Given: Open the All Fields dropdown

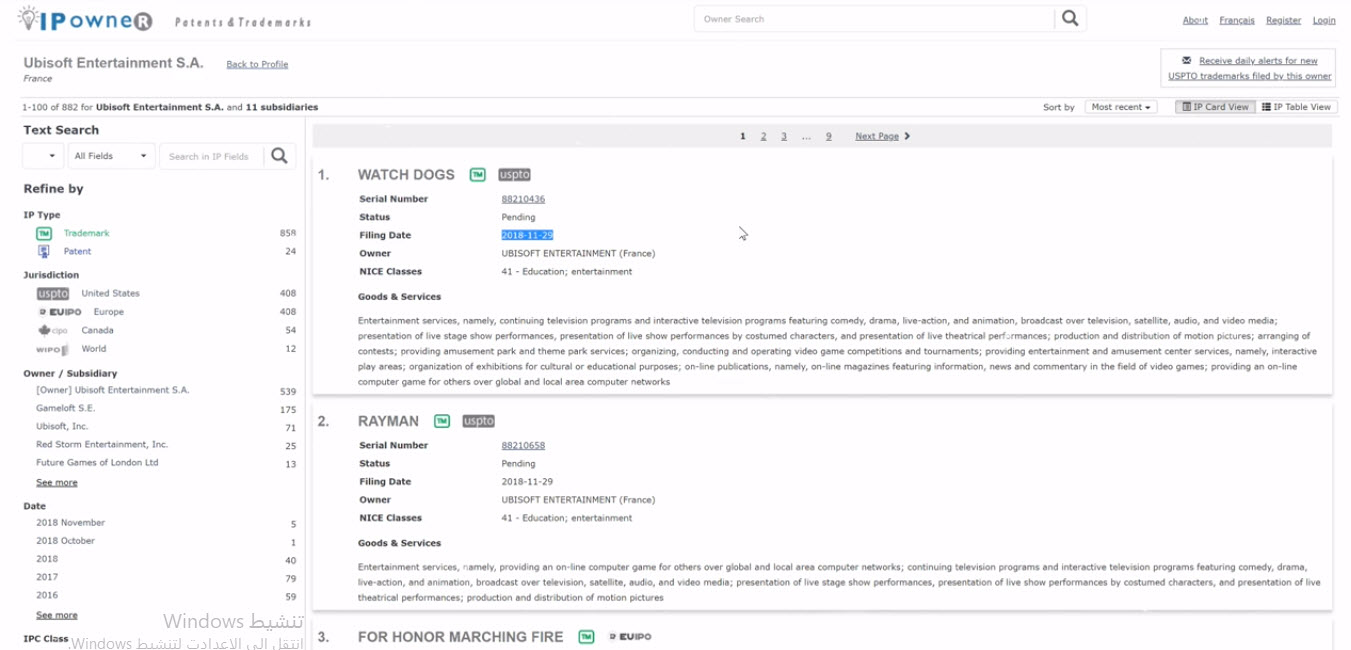Looking at the screenshot, I should click(112, 156).
